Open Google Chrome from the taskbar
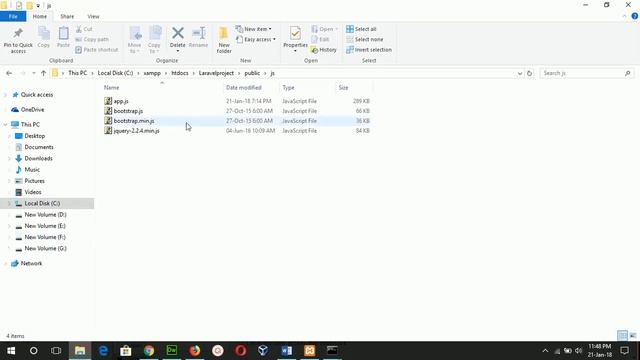This screenshot has width=640, height=360. [x=149, y=351]
